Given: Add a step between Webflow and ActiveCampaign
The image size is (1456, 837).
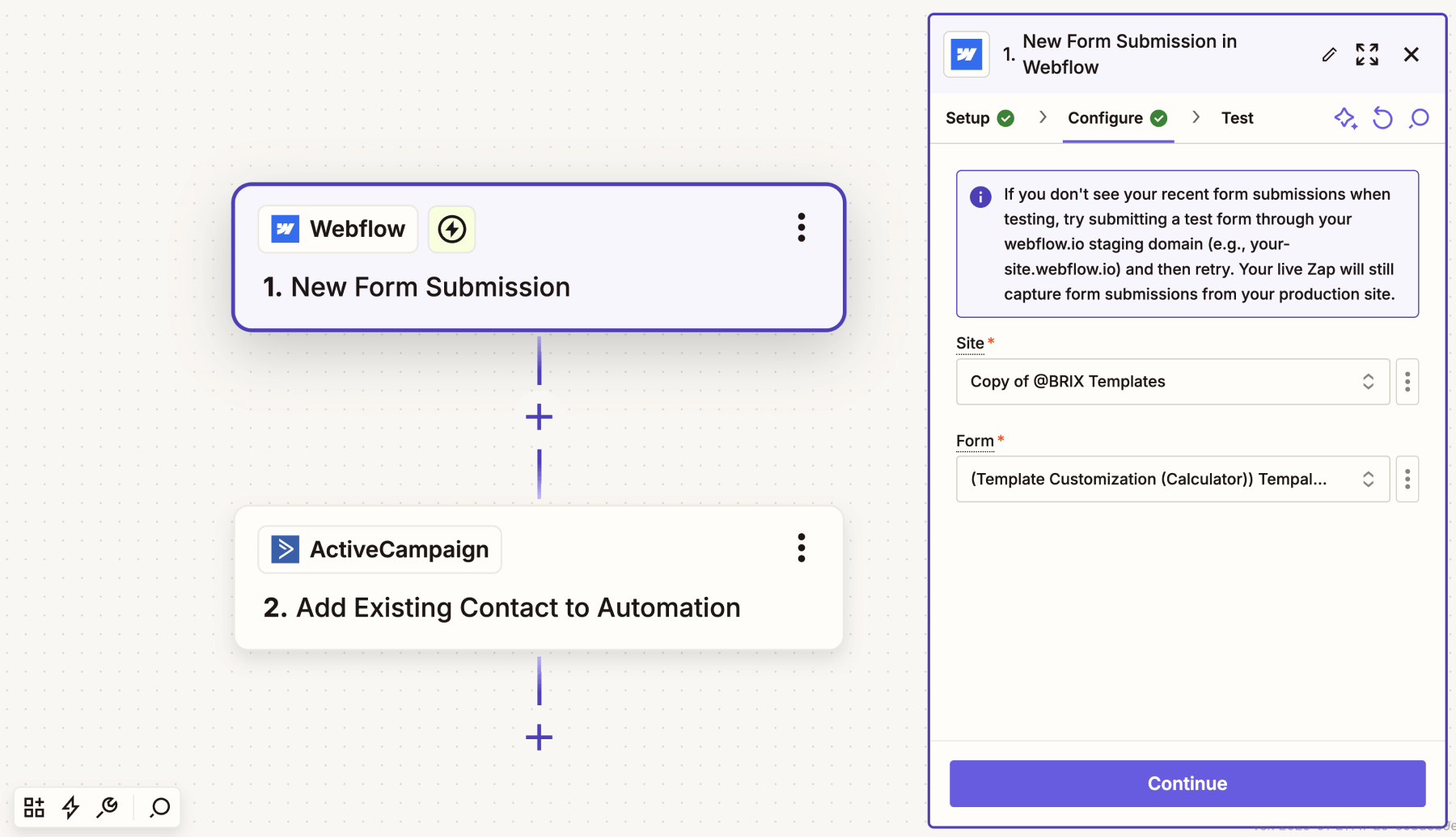Looking at the screenshot, I should [x=539, y=417].
